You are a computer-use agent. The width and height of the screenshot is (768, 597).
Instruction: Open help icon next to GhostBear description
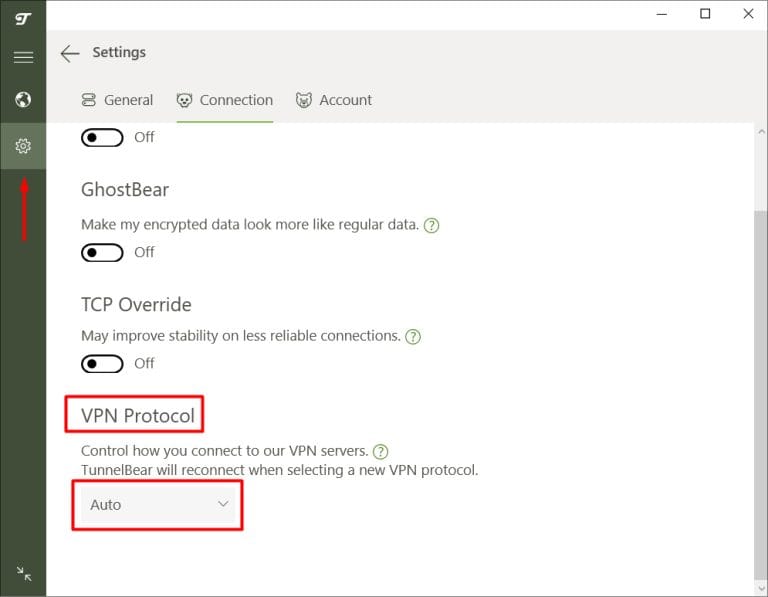[431, 226]
